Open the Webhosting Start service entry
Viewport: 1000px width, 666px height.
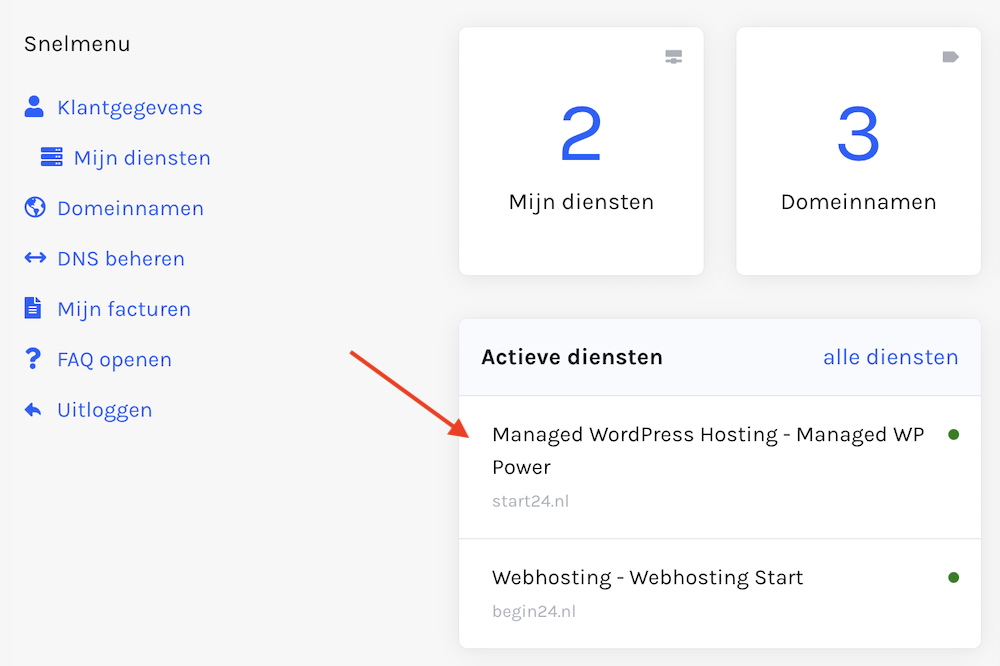646,577
